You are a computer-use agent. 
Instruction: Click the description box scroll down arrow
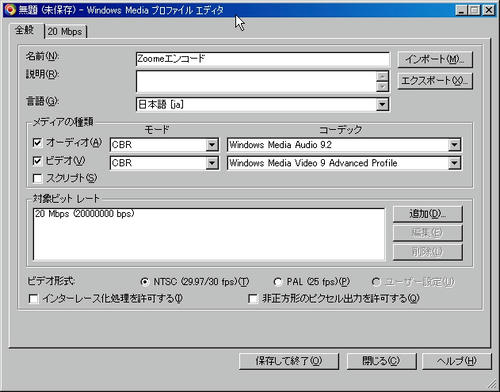pos(382,87)
